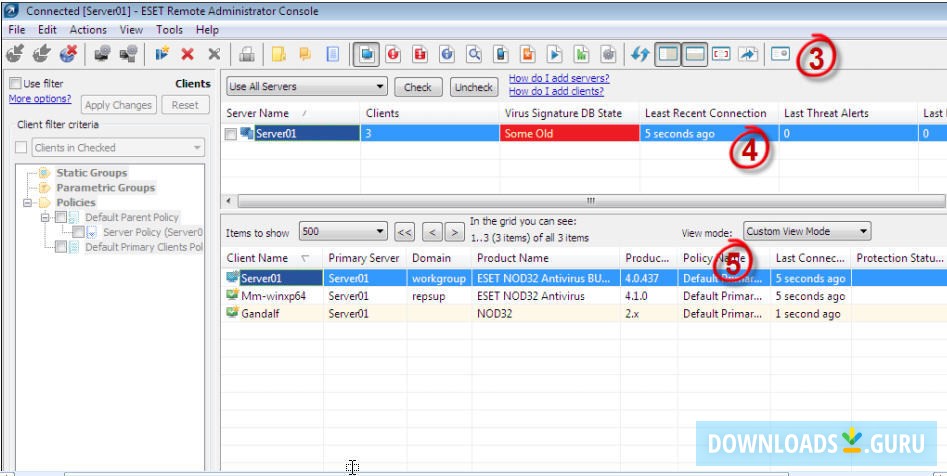The width and height of the screenshot is (947, 476).
Task: Click the server list horizontal scrollbar
Action: click(591, 201)
